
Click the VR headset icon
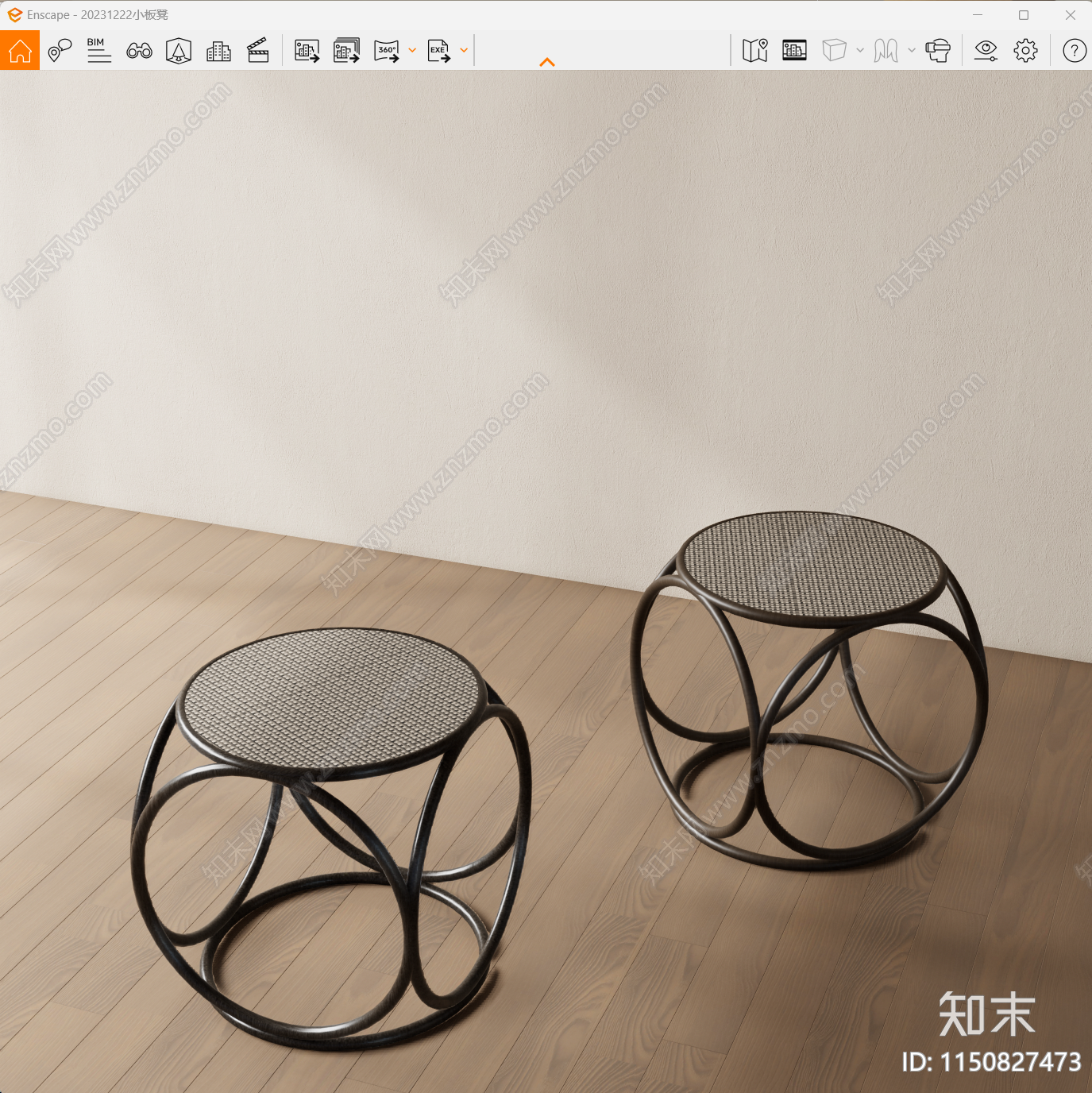pyautogui.click(x=938, y=51)
